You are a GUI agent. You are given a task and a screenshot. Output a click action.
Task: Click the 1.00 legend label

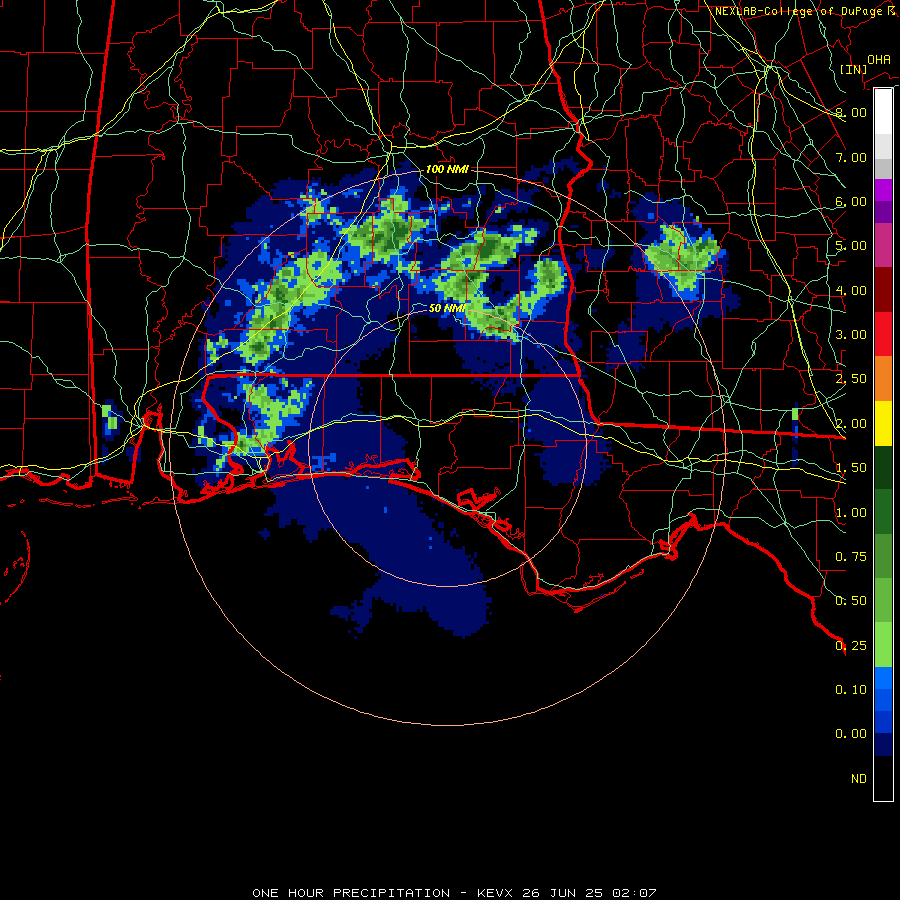coord(851,513)
